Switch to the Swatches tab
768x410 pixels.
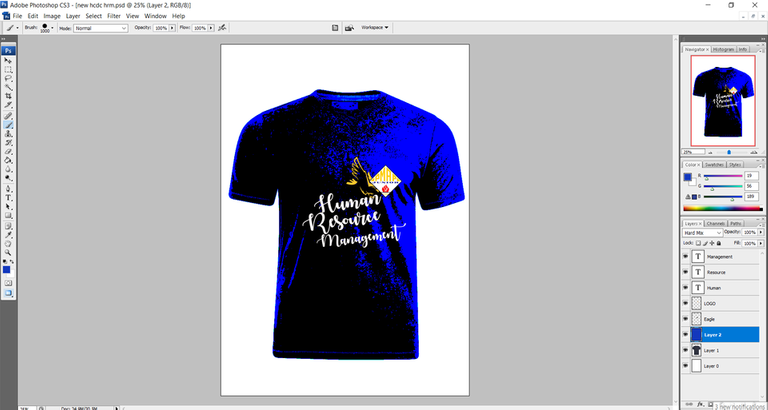tap(715, 165)
